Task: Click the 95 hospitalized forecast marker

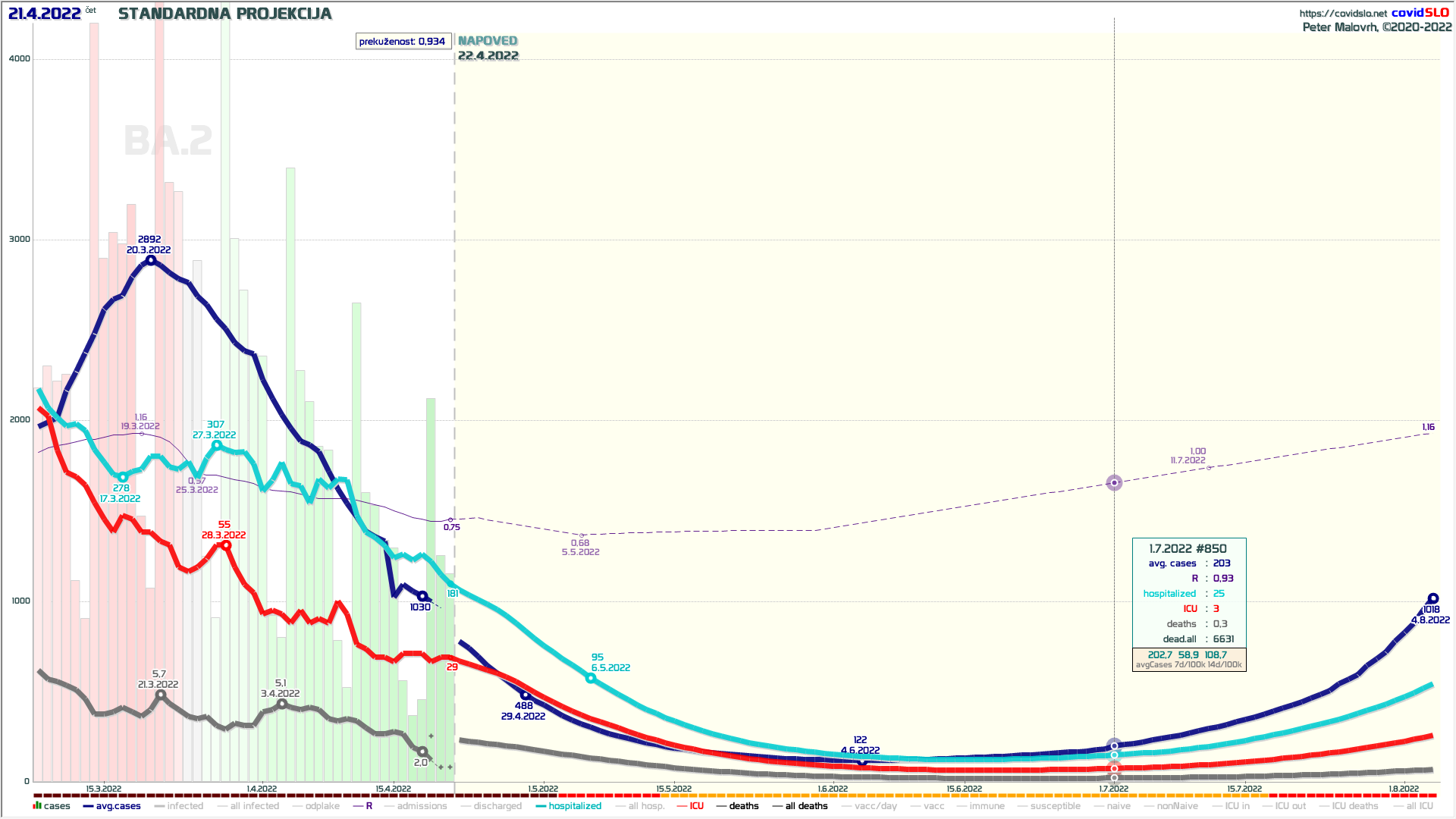Action: 591,678
